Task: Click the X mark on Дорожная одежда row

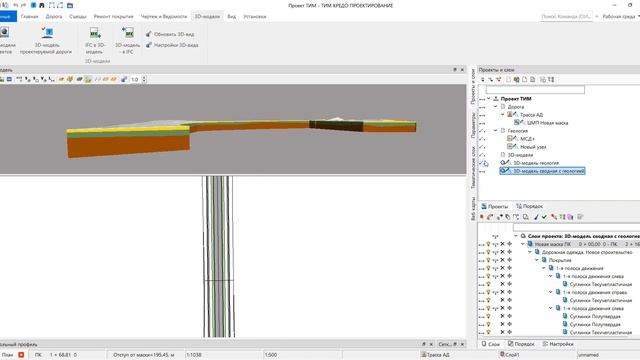Action: coord(502,252)
